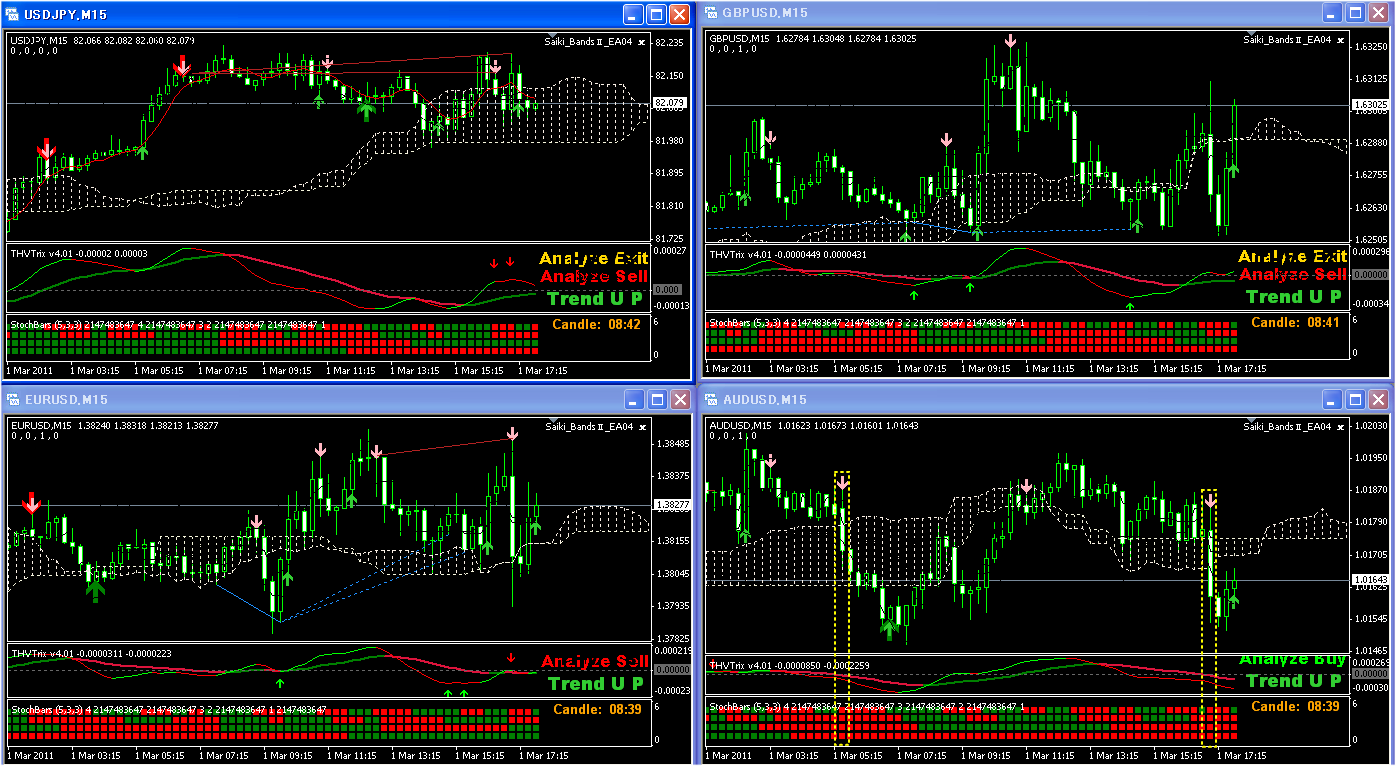Click 'THVTrix v4.01' indicator label in EURUSD window

(41, 654)
